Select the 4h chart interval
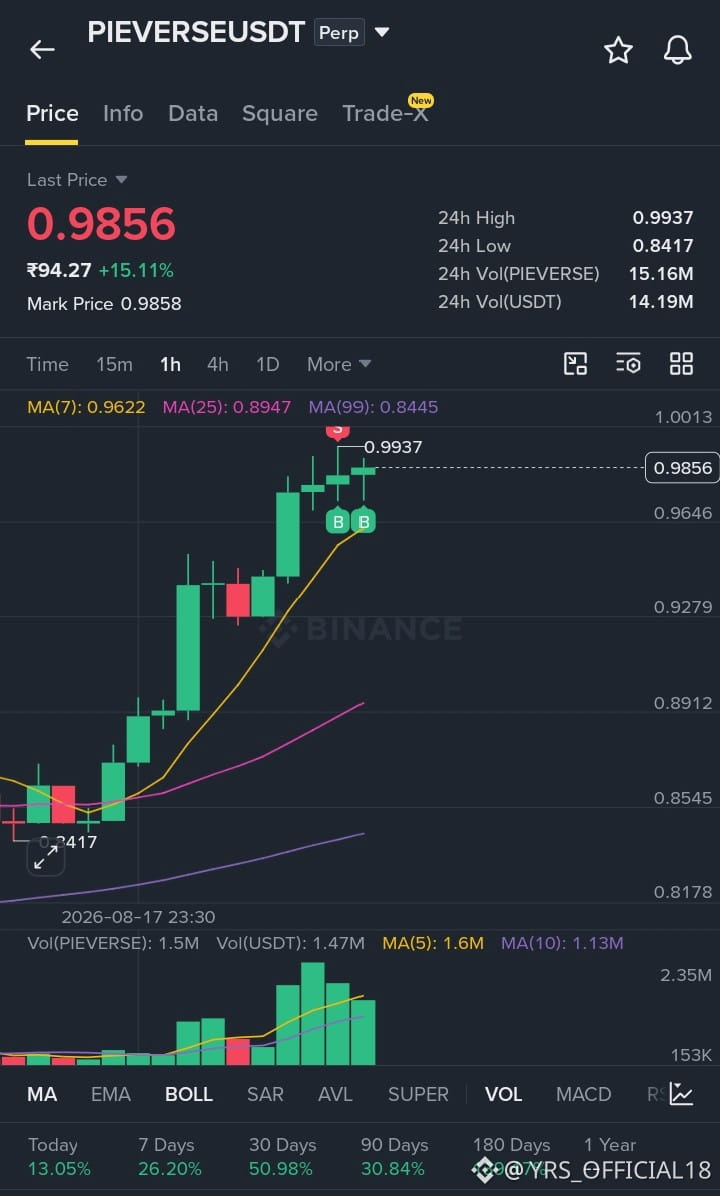 (217, 365)
